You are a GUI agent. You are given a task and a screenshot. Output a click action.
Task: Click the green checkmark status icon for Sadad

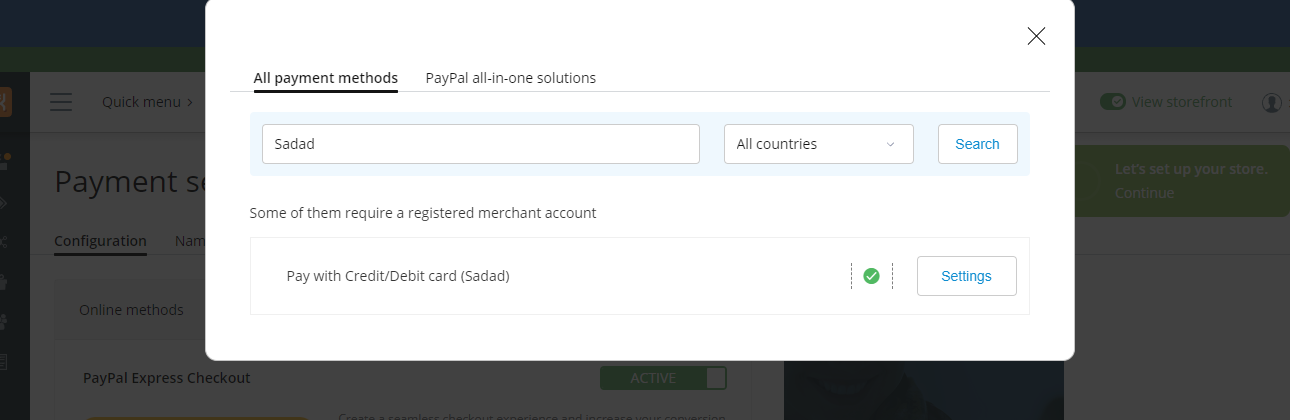click(x=871, y=276)
